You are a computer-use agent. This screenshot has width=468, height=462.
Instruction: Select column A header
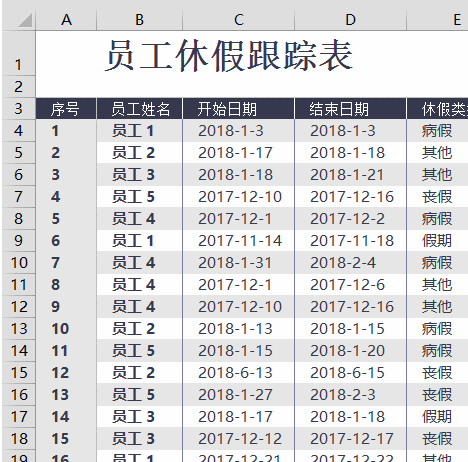coord(66,20)
